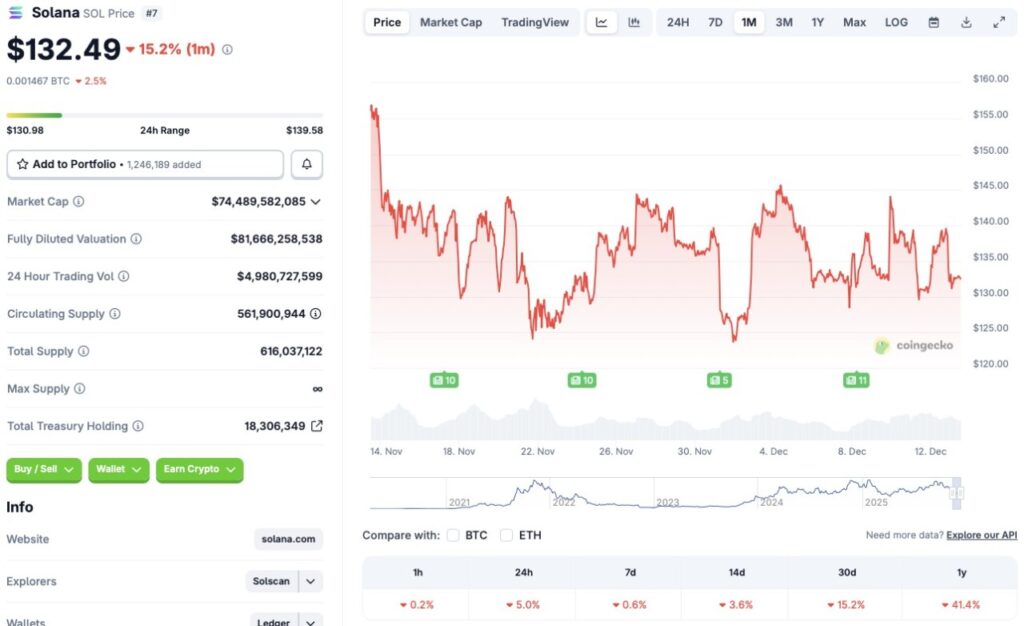Click the Circulating Supply info icon
Image resolution: width=1024 pixels, height=626 pixels.
tap(115, 314)
